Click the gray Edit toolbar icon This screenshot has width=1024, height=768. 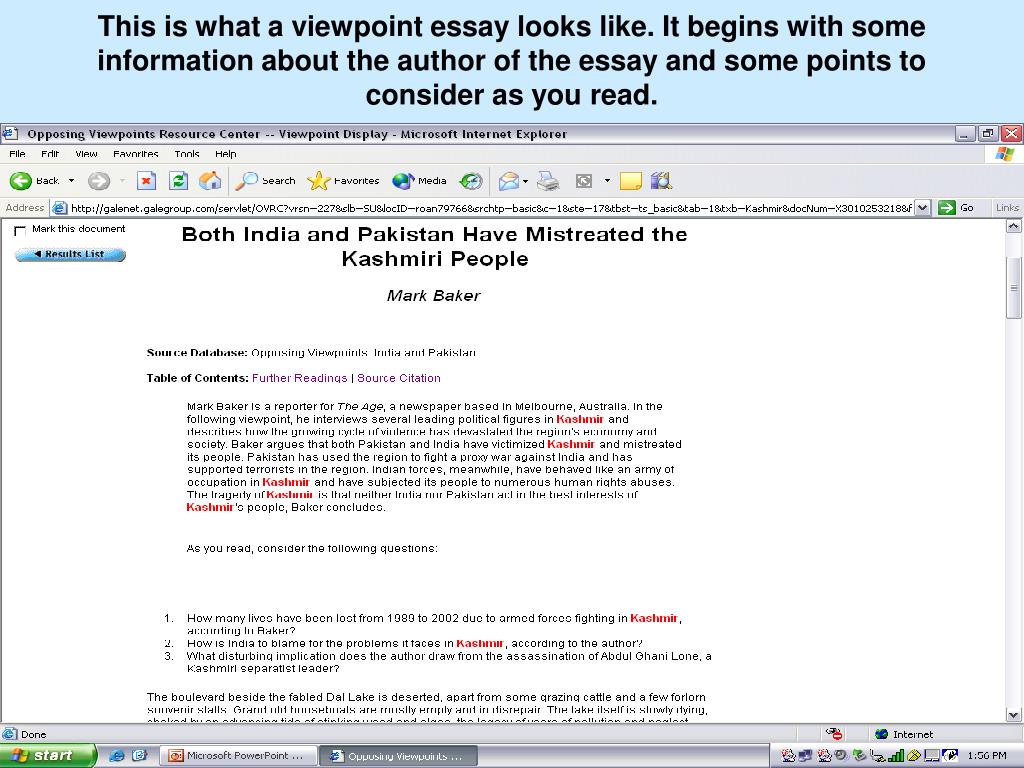584,181
